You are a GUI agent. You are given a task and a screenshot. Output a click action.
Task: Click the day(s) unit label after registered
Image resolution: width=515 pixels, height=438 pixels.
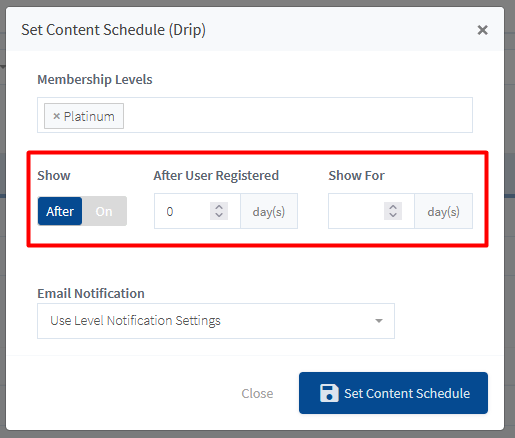coord(269,211)
